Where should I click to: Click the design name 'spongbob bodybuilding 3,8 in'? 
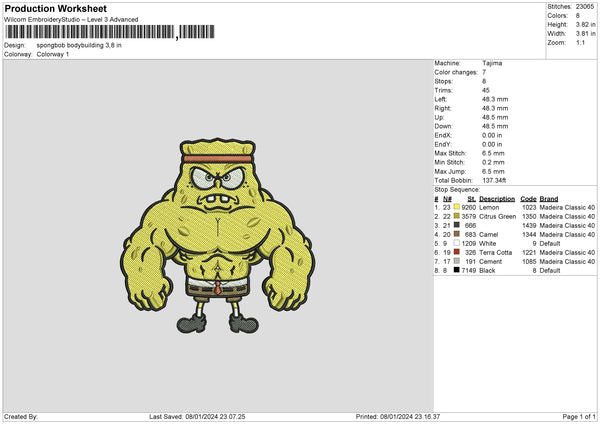click(79, 45)
